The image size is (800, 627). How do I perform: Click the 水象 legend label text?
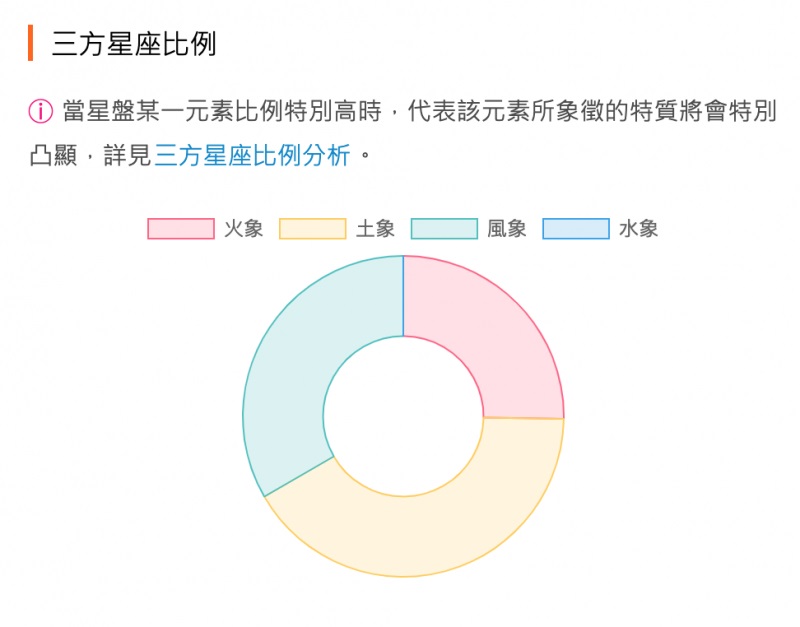pyautogui.click(x=638, y=229)
